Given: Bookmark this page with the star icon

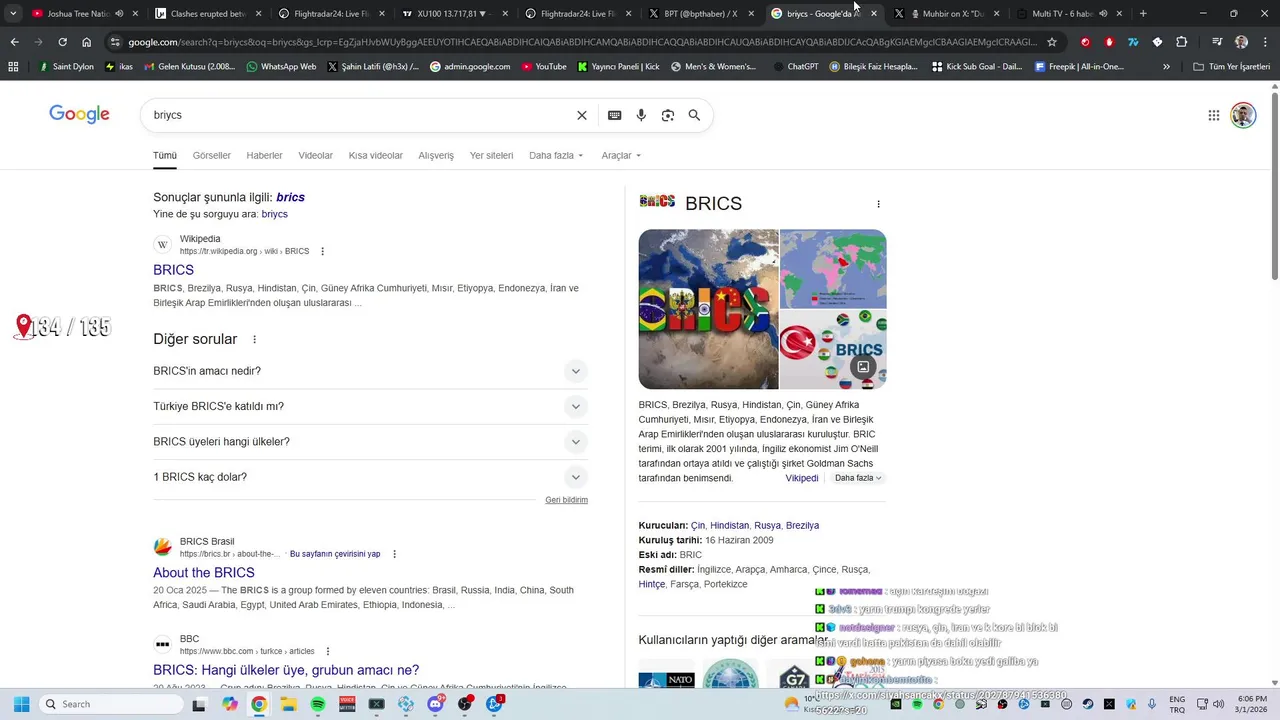Looking at the screenshot, I should (1052, 42).
